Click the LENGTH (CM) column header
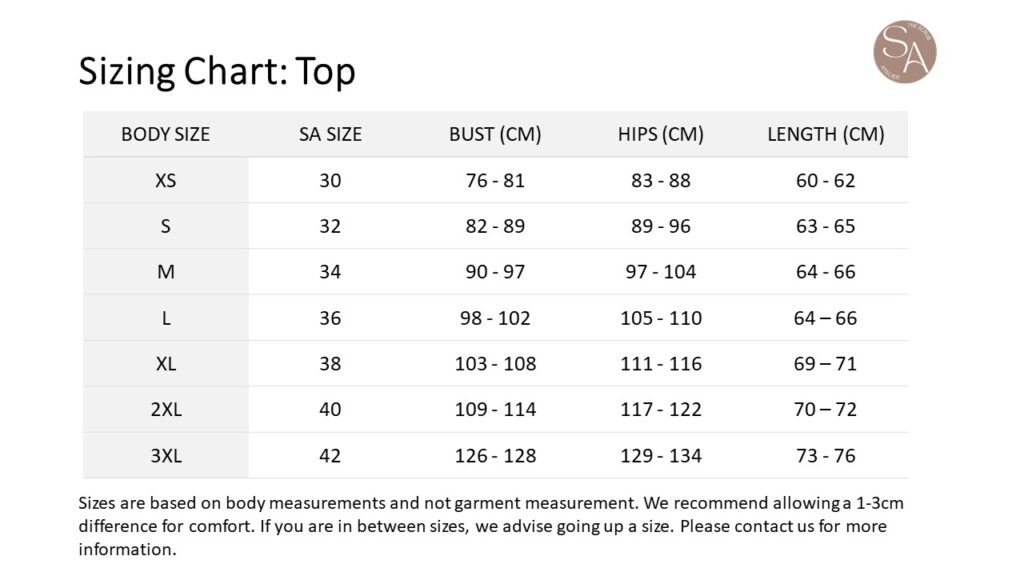This screenshot has height=576, width=1024. 825,134
